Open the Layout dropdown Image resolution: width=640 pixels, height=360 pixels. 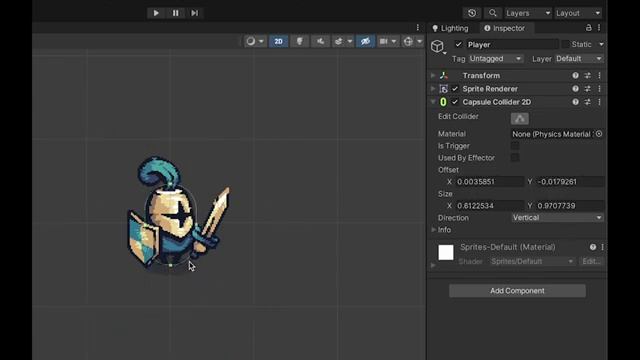578,13
